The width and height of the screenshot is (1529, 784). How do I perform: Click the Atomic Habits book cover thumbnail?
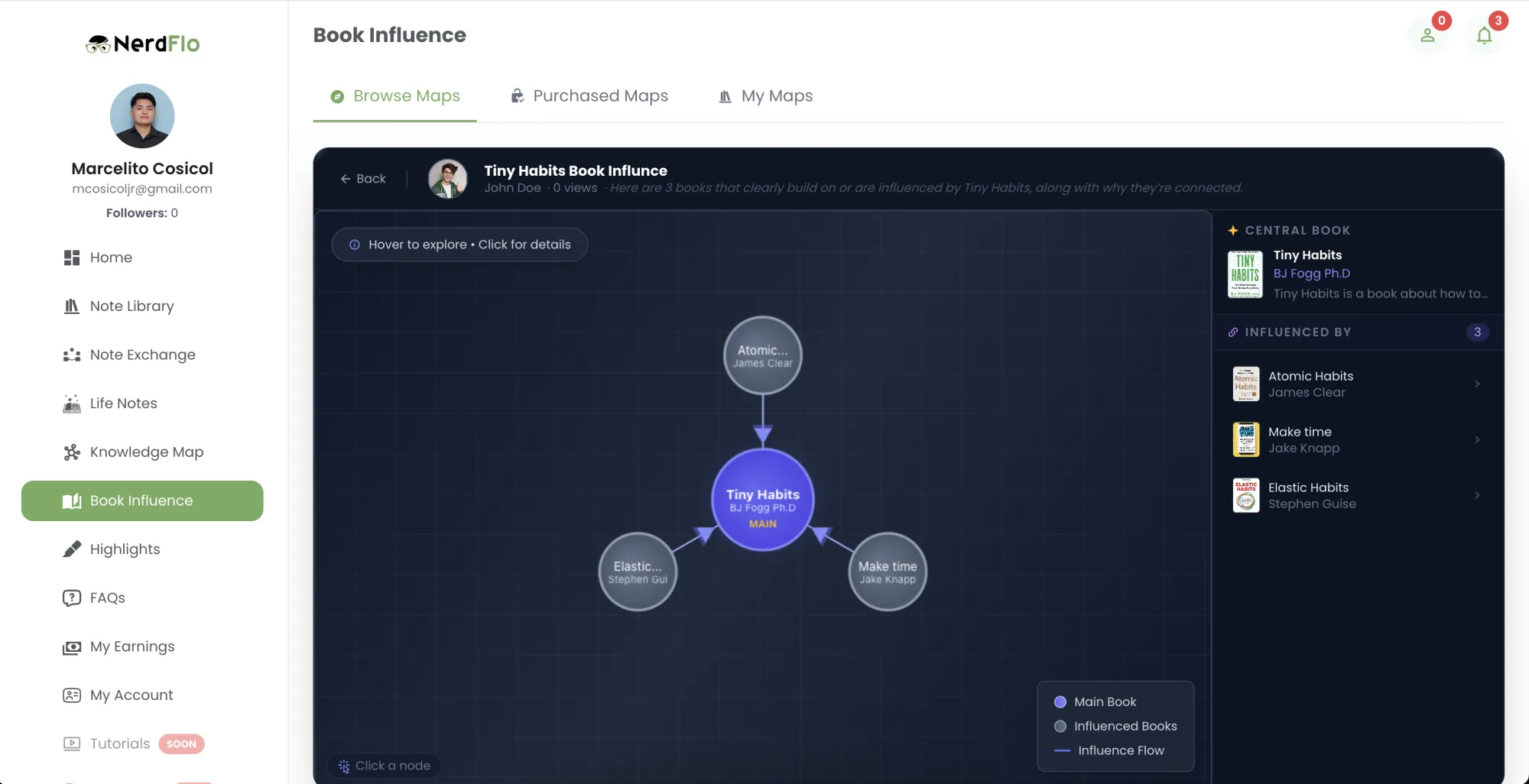tap(1246, 384)
